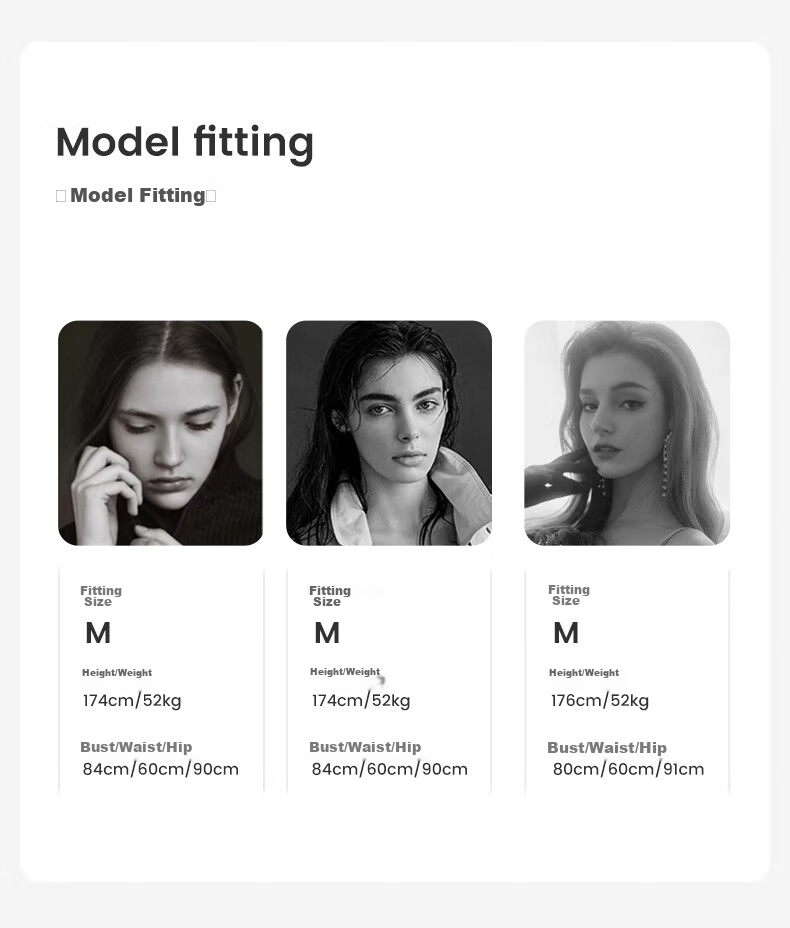Click first model's 84cm/60cm/90cm measurements

[160, 769]
